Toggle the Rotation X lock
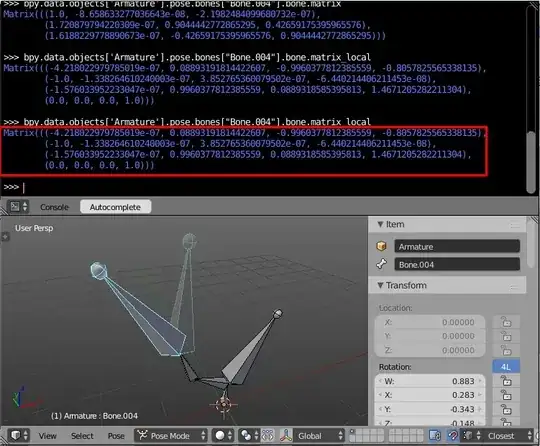The height and width of the screenshot is (446, 540). (506, 395)
